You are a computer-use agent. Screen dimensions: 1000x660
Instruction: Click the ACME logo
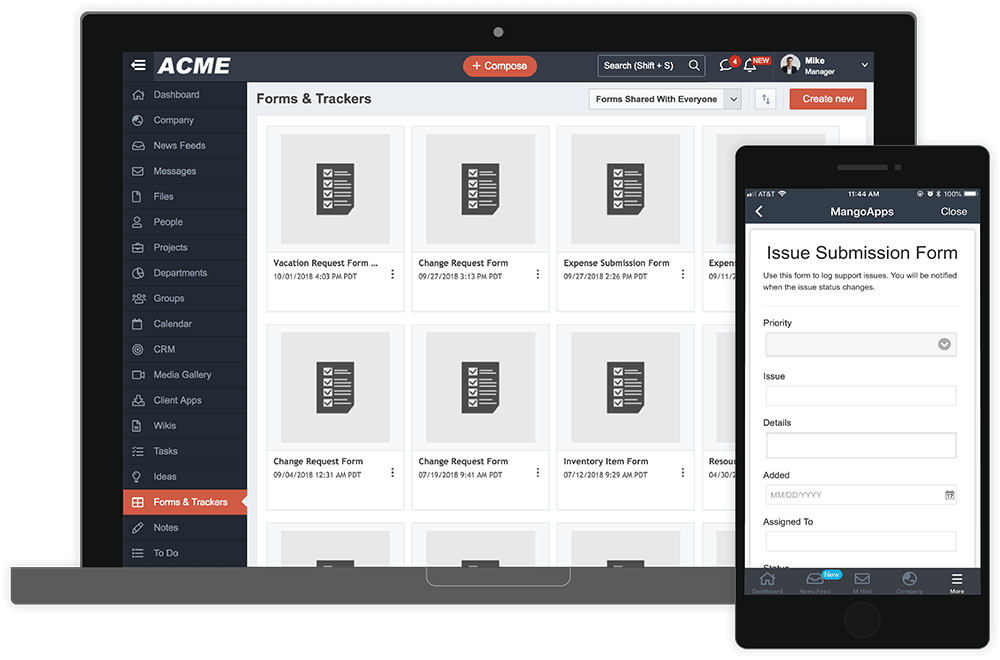(194, 66)
